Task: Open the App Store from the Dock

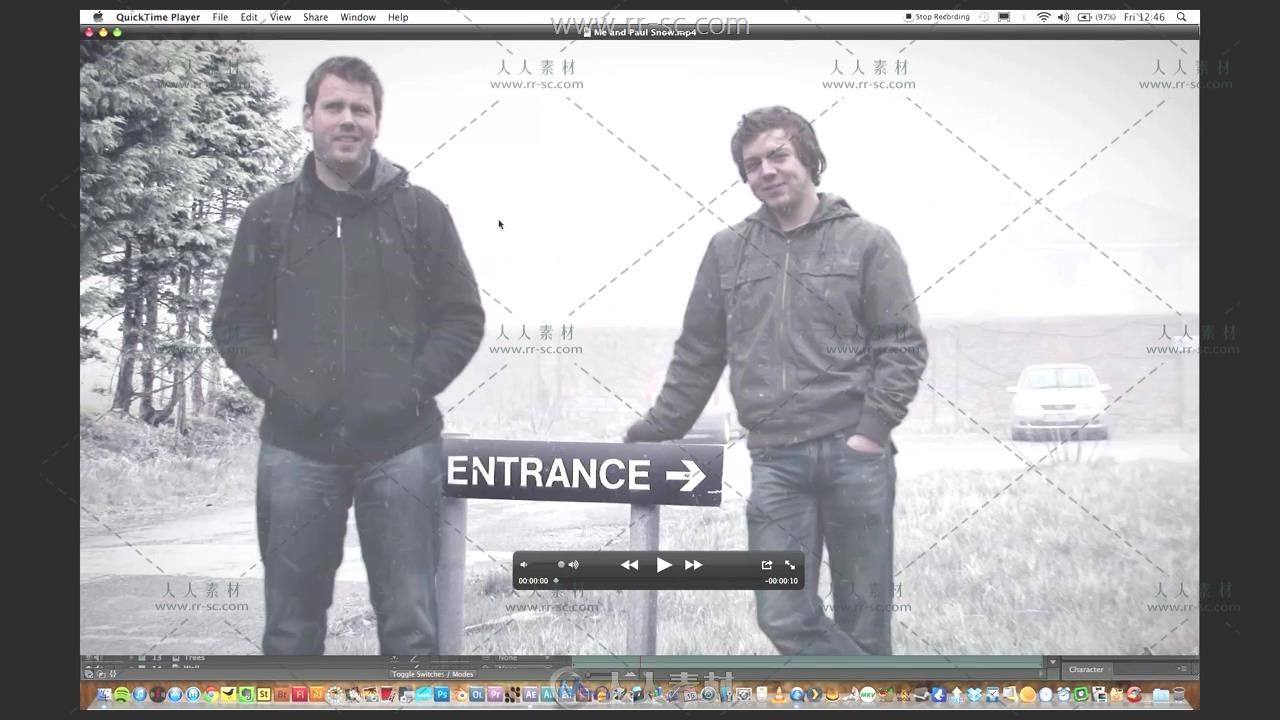Action: [x=175, y=694]
